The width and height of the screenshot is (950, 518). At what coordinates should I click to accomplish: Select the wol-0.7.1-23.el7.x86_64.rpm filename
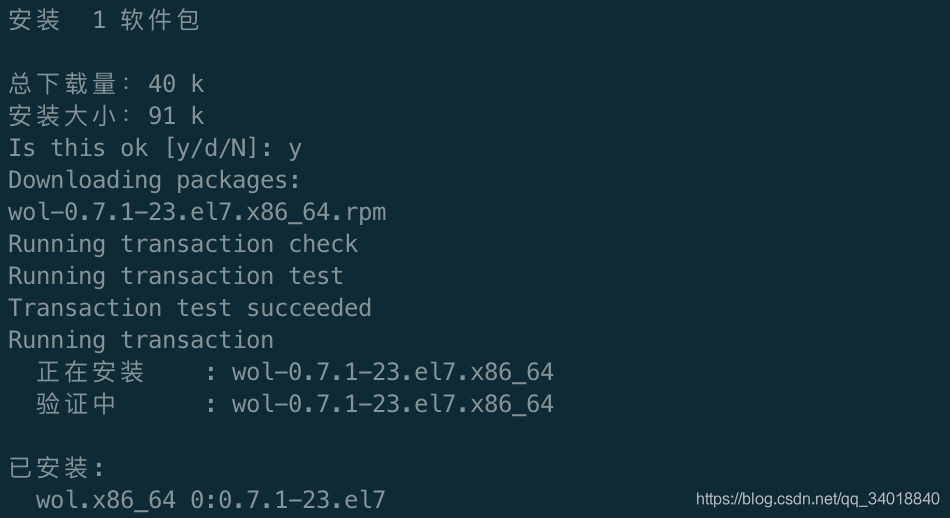tap(197, 213)
